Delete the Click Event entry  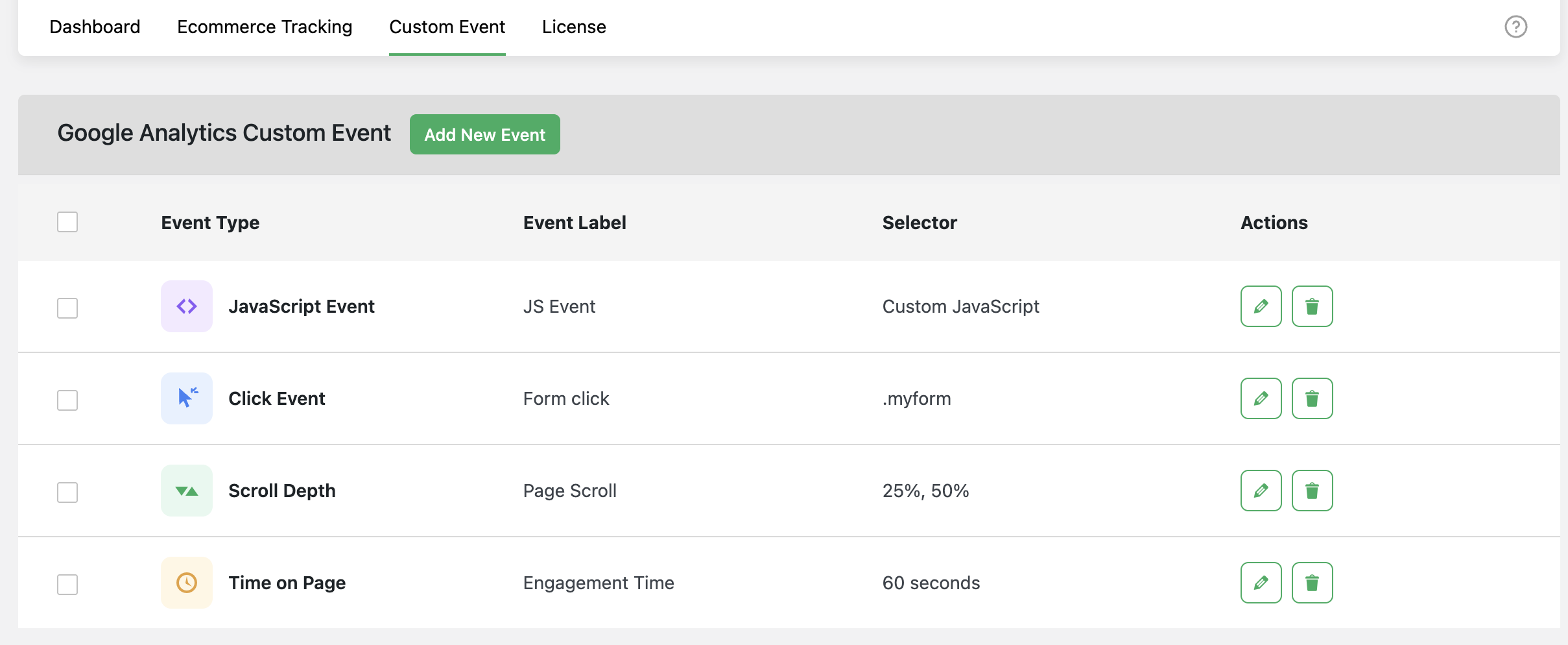(1312, 398)
